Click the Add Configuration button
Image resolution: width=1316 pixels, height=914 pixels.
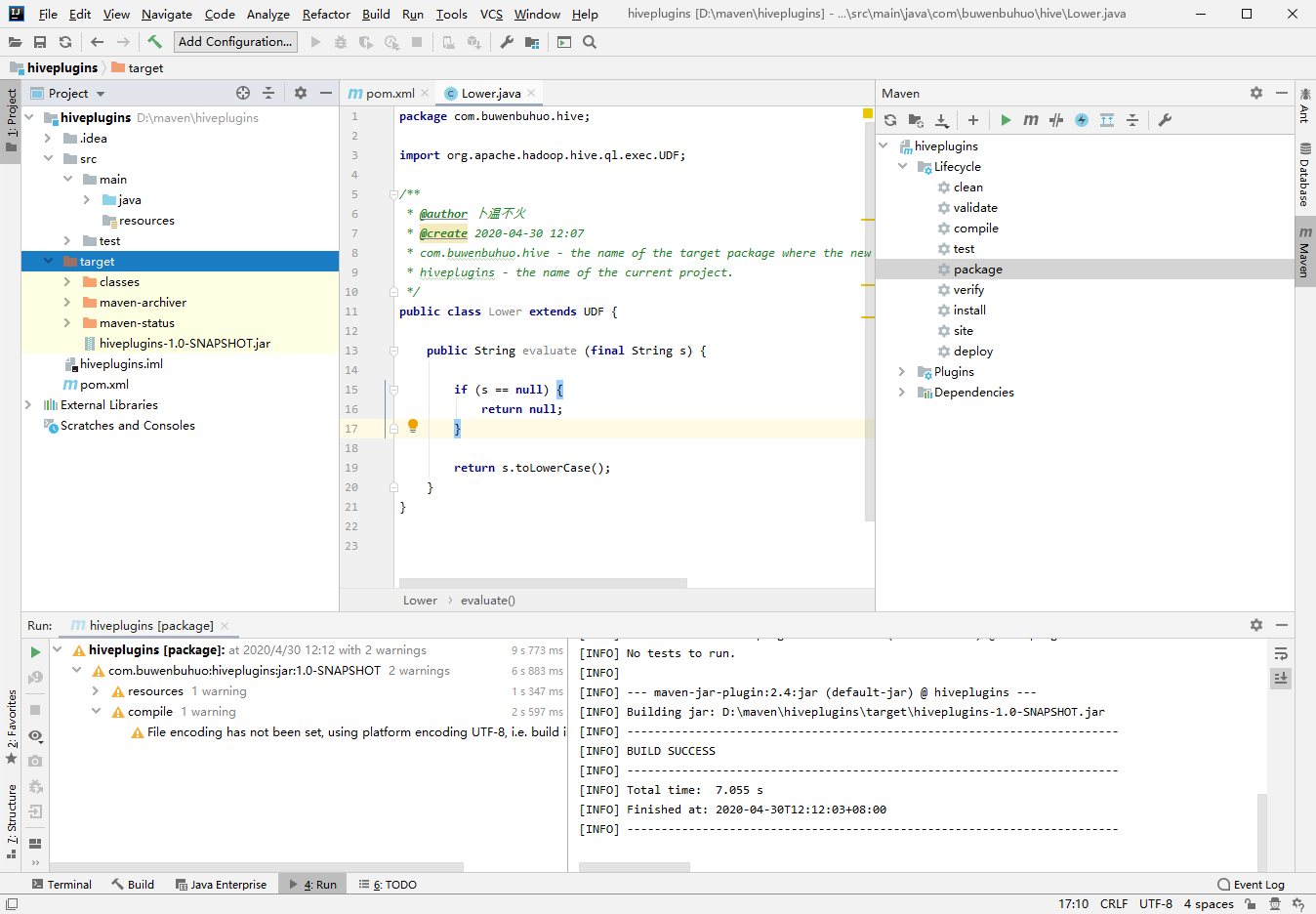pos(235,41)
